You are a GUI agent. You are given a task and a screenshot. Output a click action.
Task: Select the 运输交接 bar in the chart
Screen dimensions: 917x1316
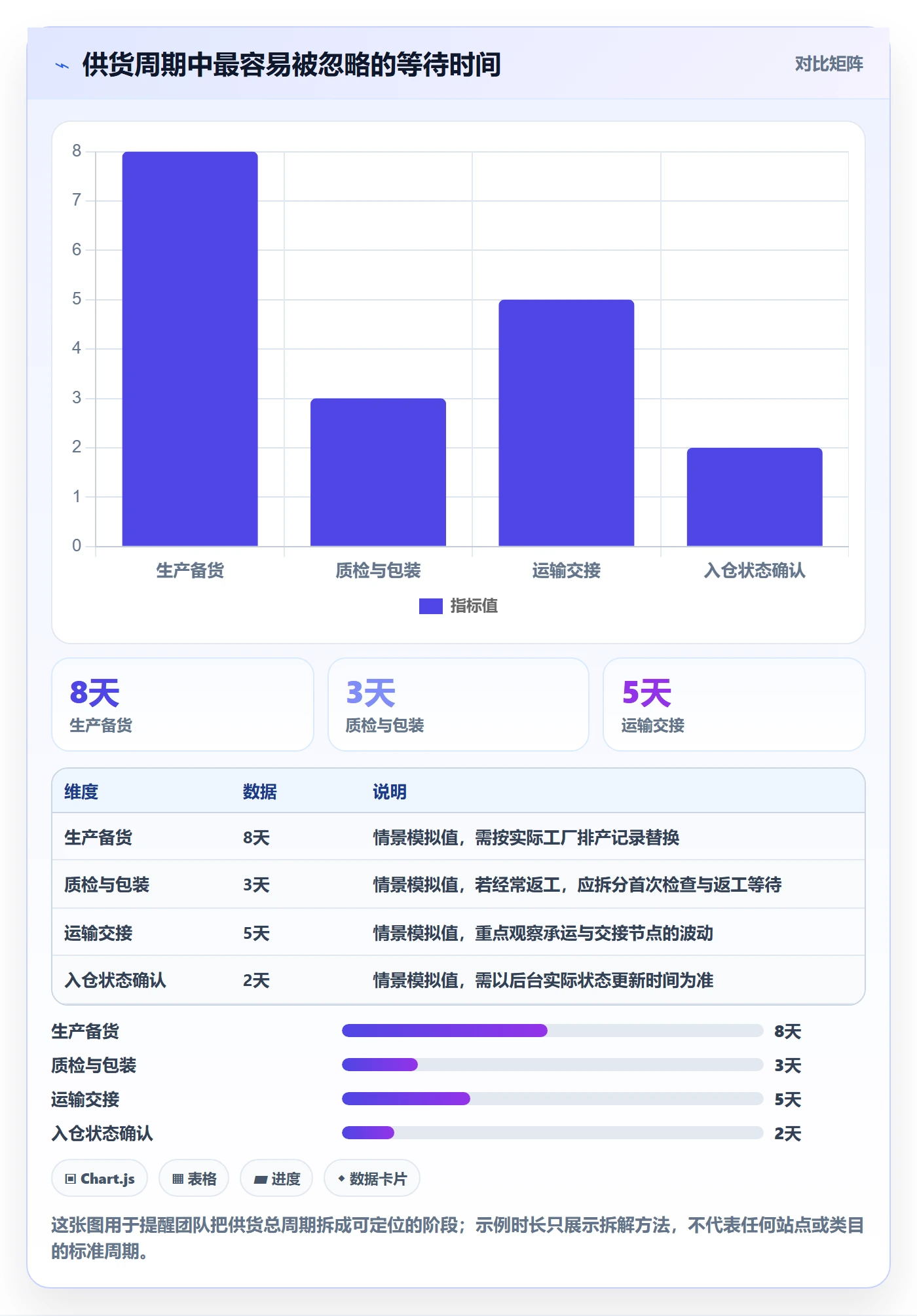click(567, 423)
